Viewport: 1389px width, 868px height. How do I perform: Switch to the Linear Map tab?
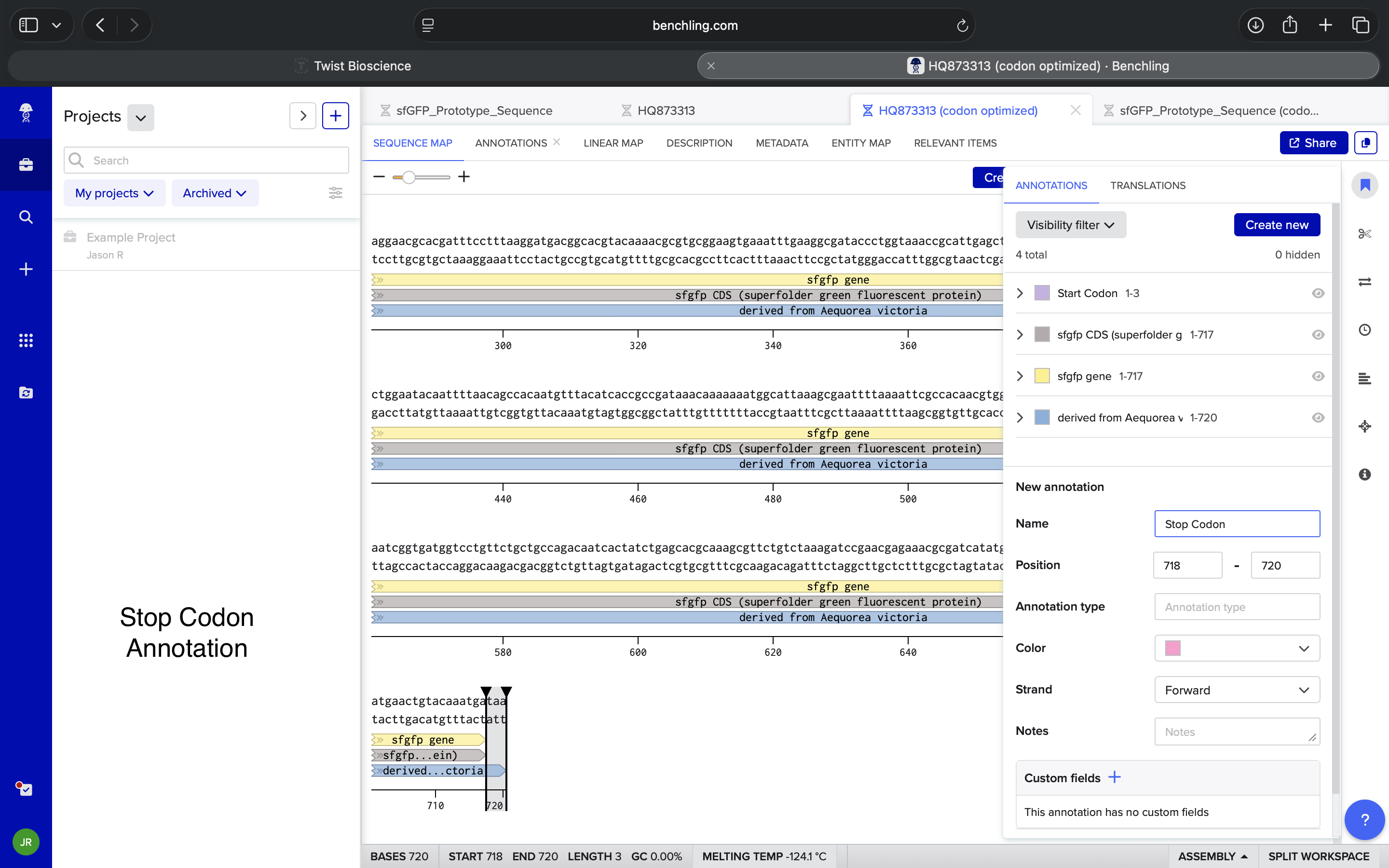pyautogui.click(x=613, y=143)
